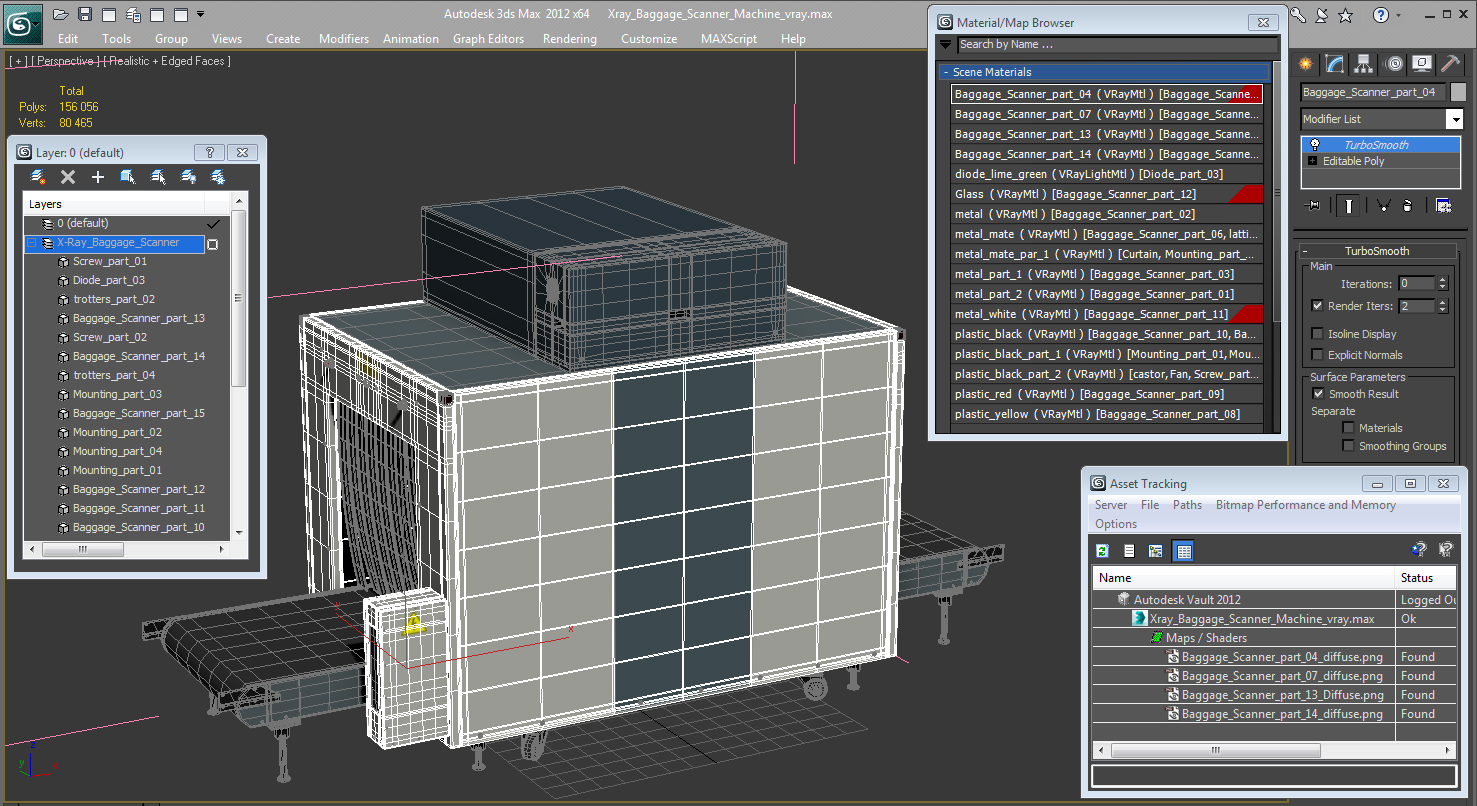Click the freeze/unfreeze all layers icon
Screen dimensions: 1477x806
(x=218, y=177)
